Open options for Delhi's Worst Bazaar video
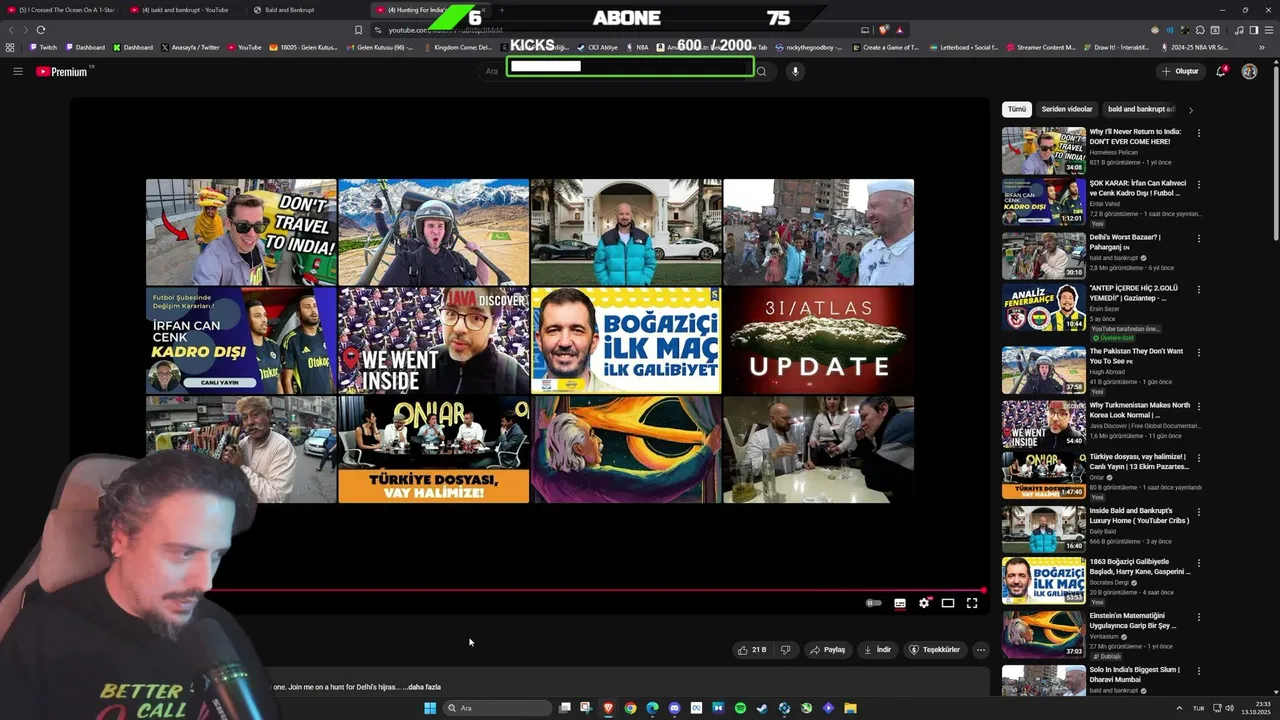This screenshot has width=1280, height=720. pyautogui.click(x=1199, y=238)
